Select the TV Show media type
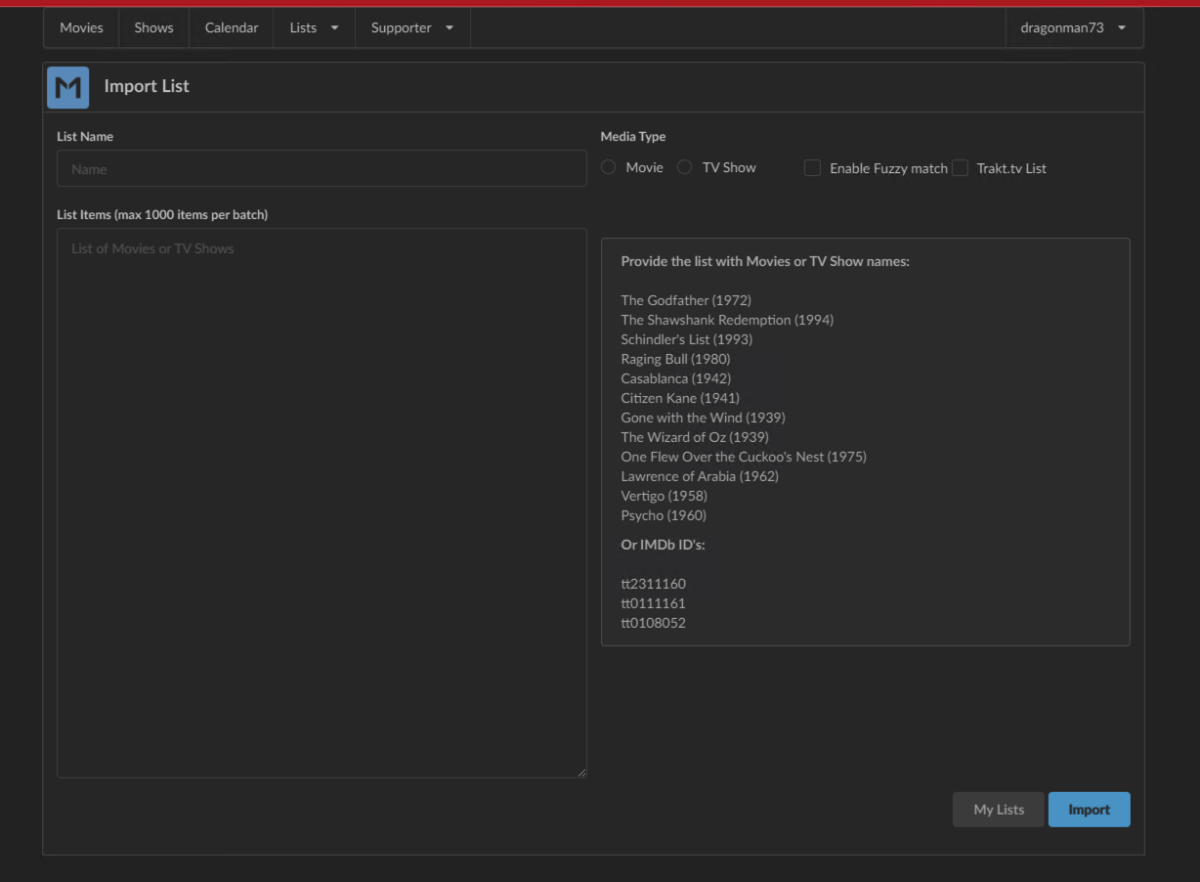The image size is (1200, 882). [684, 167]
